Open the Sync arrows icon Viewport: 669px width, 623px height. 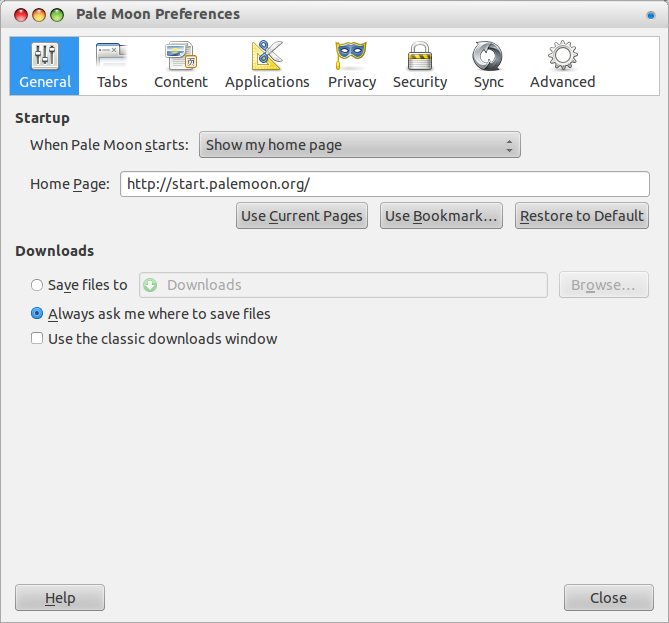point(488,56)
